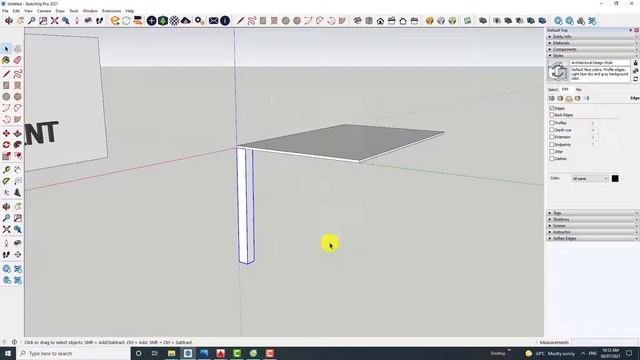Expand the Soften Edges panel
The image size is (640, 360).
(593, 238)
